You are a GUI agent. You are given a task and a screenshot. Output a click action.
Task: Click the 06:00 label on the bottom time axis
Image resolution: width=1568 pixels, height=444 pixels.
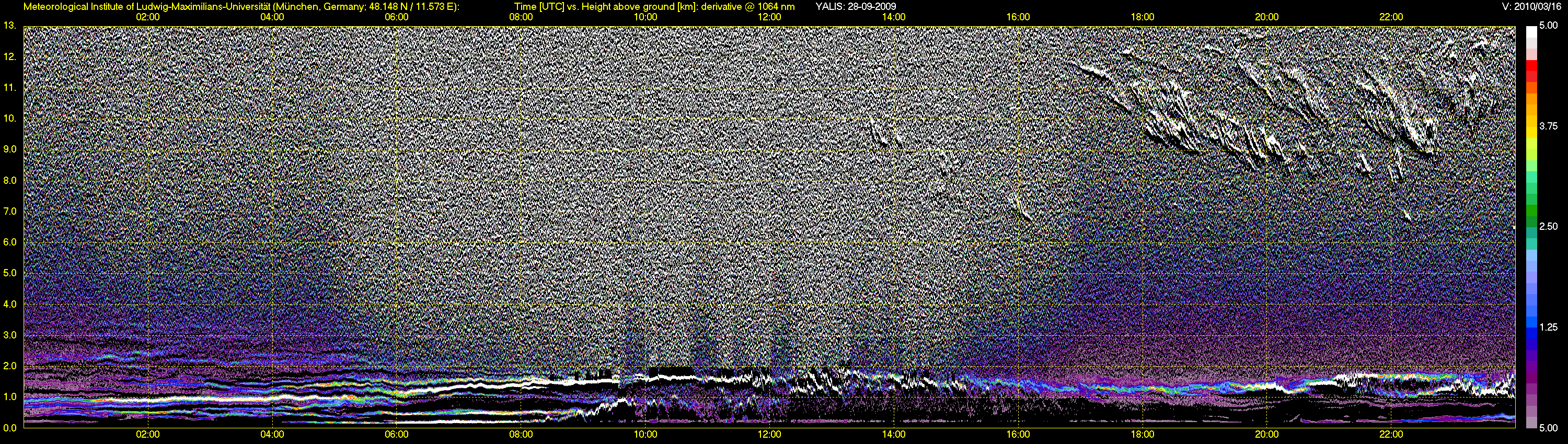point(396,434)
